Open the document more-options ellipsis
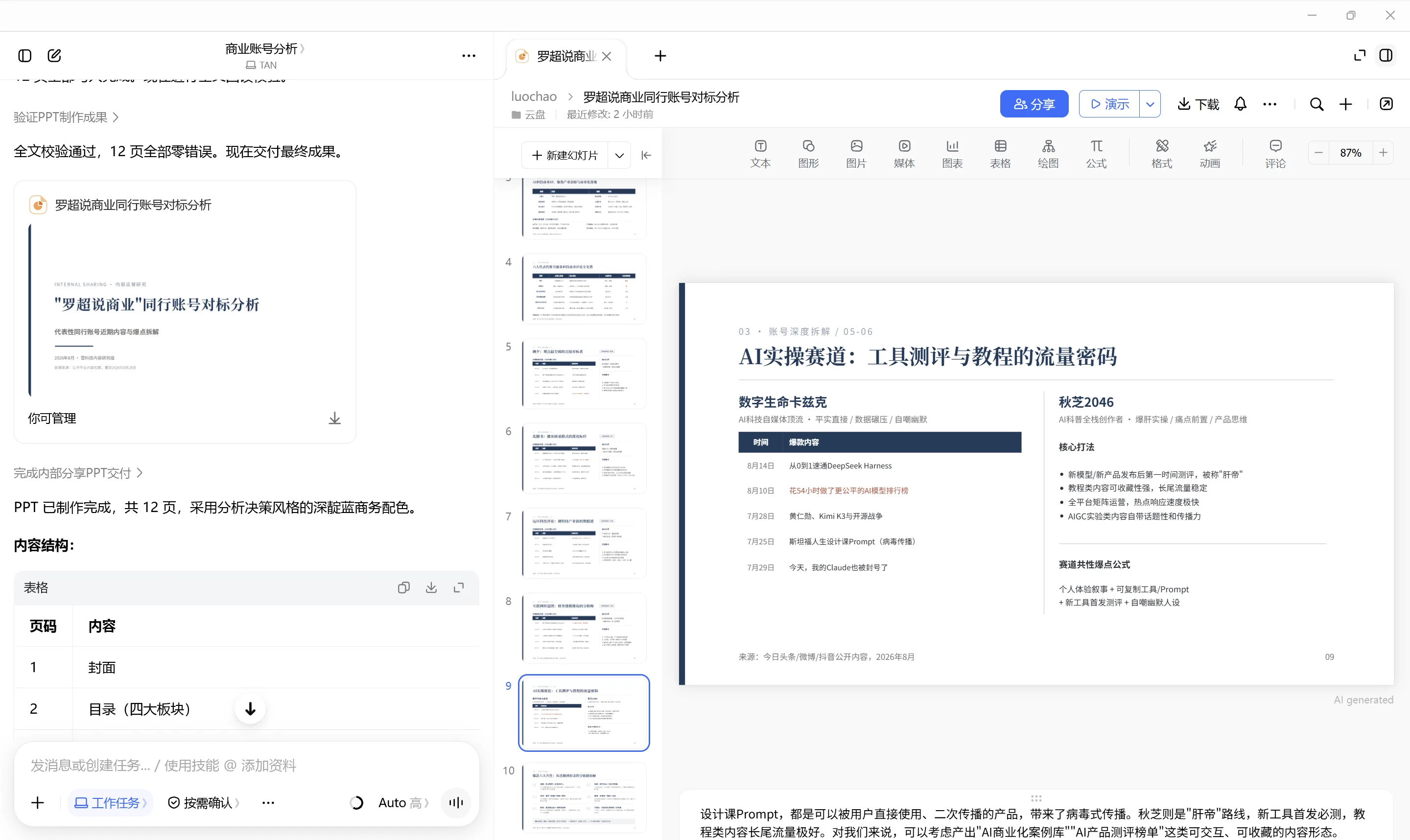This screenshot has width=1410, height=840. pyautogui.click(x=1269, y=104)
